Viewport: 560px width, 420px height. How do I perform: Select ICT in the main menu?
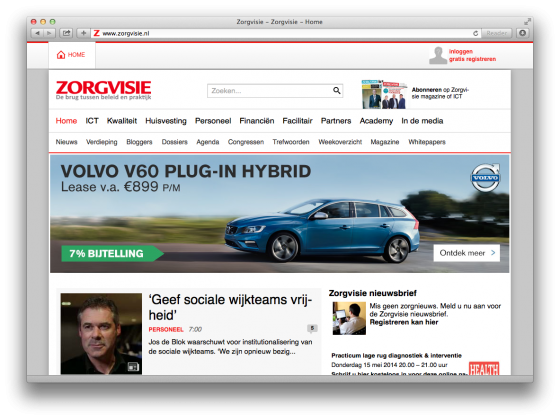(92, 121)
